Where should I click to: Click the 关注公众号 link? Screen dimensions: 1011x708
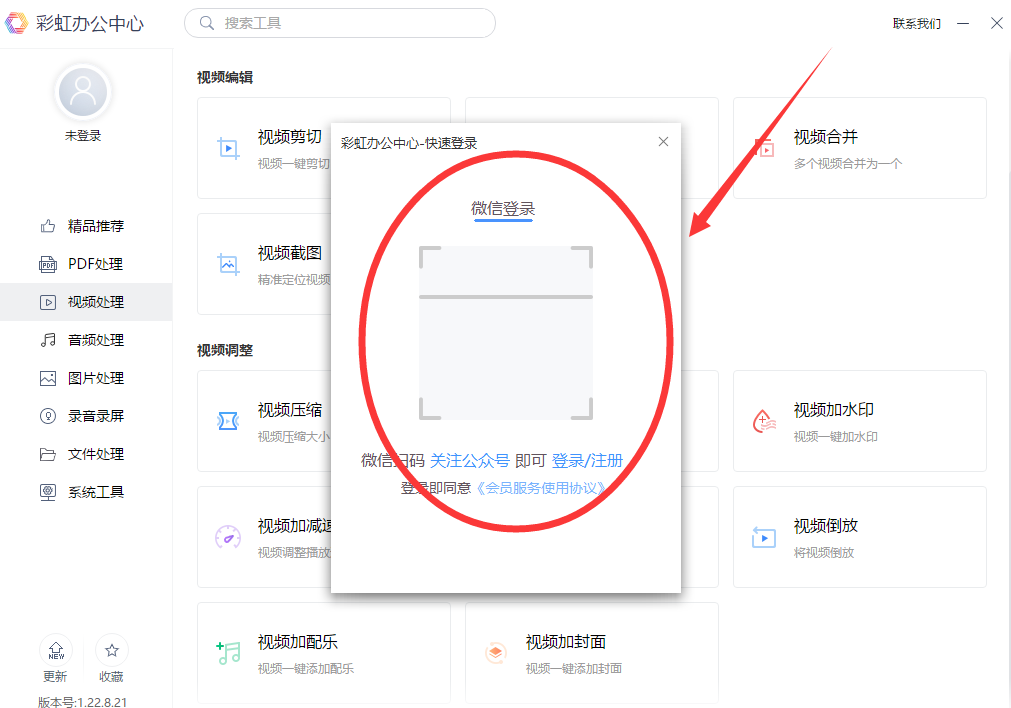click(469, 460)
